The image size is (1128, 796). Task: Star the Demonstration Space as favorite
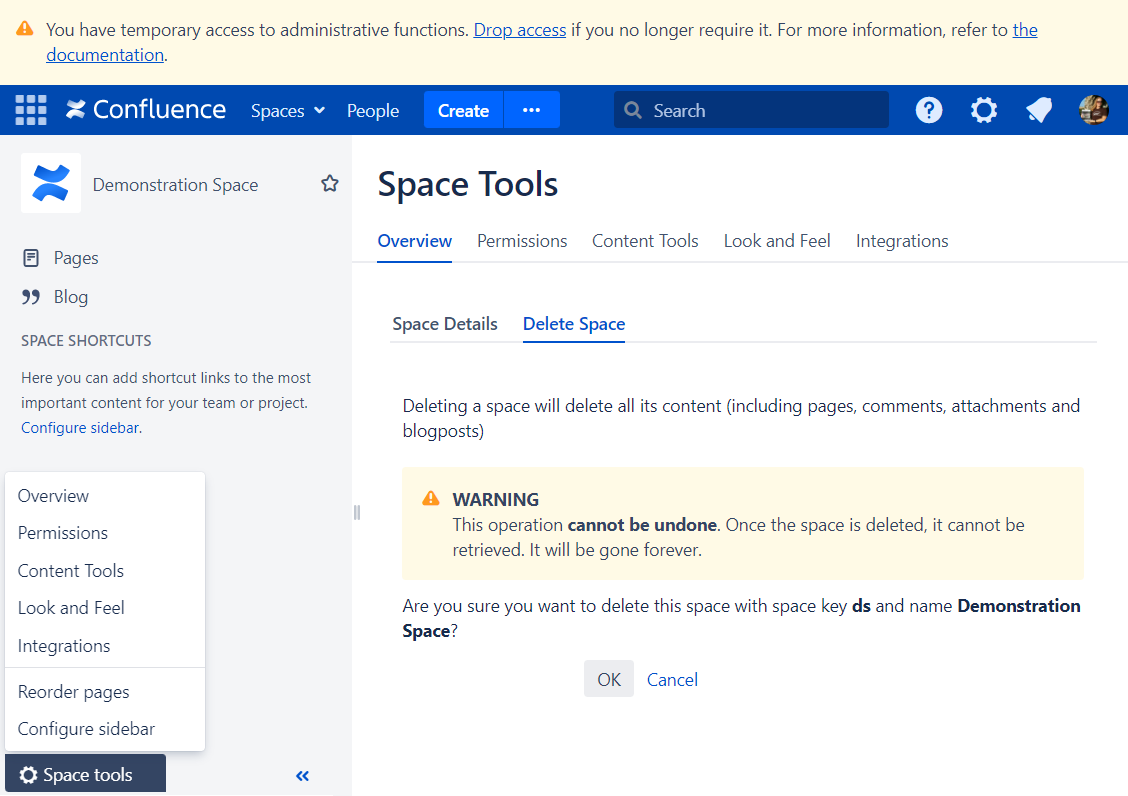329,184
